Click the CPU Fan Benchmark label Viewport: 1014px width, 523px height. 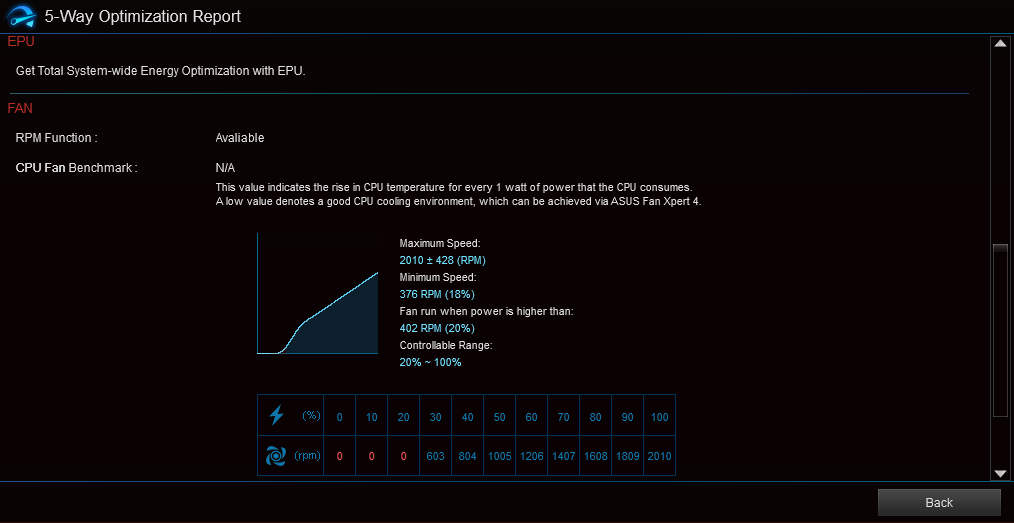[x=76, y=168]
